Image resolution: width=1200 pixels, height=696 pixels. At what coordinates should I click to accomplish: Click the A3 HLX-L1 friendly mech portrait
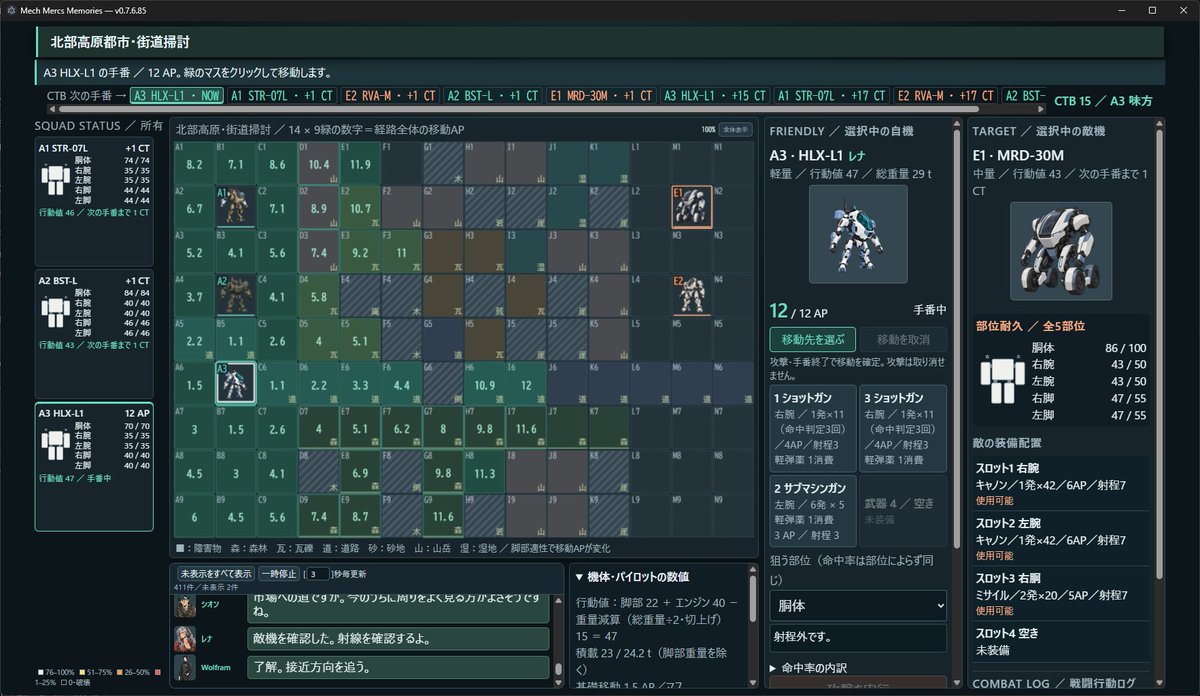857,233
